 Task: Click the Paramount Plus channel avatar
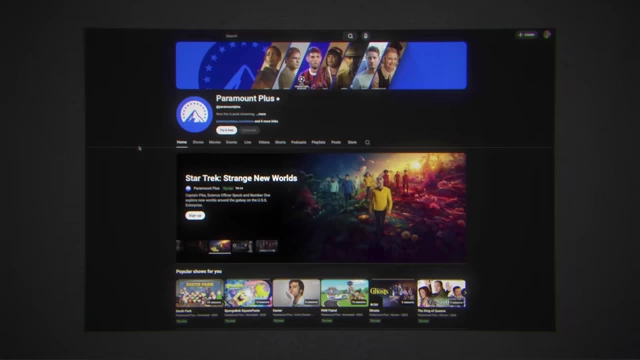(194, 114)
